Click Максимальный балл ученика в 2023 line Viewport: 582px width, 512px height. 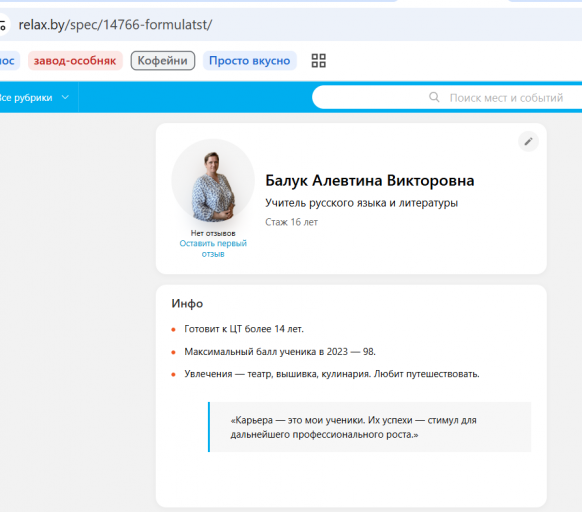[x=280, y=352]
